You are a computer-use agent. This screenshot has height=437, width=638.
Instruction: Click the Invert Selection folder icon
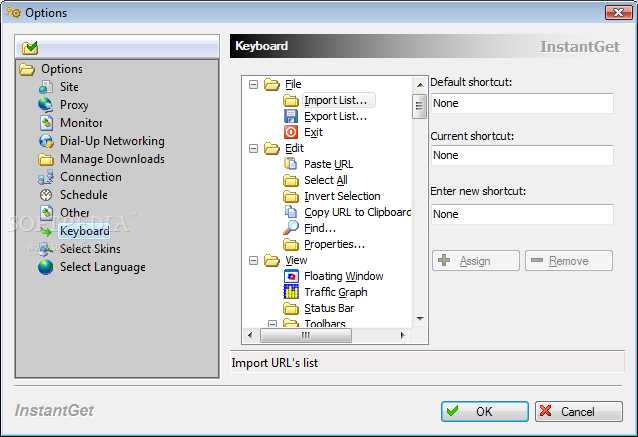tap(291, 196)
